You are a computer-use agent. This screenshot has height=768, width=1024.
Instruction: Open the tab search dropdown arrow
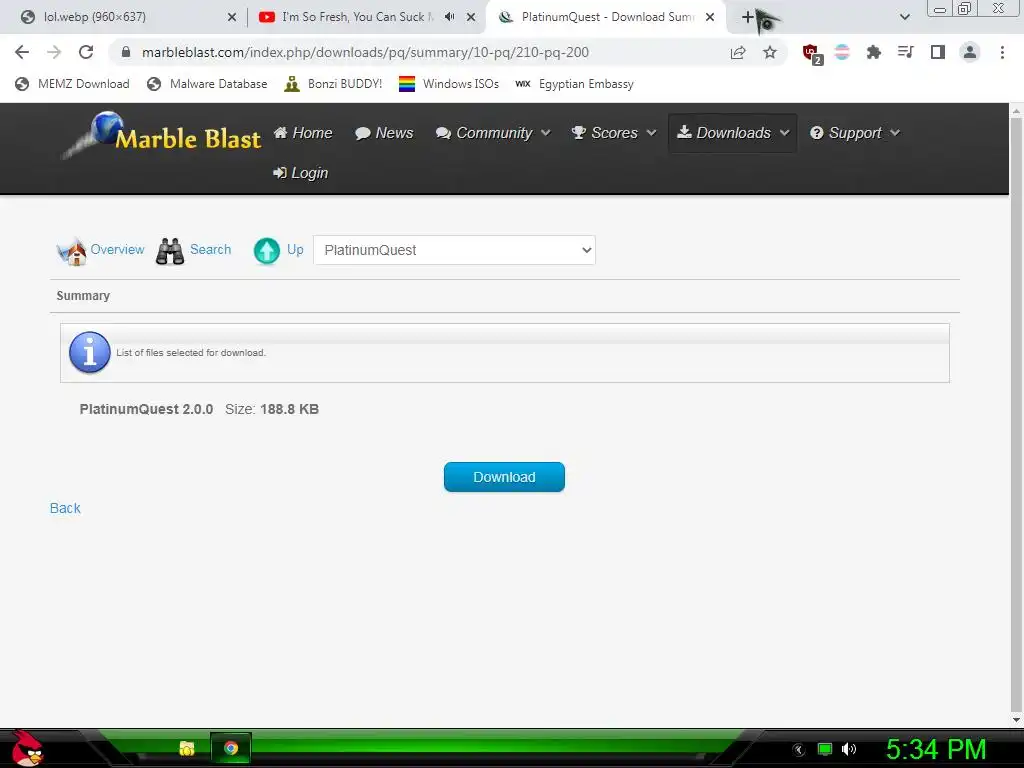(904, 17)
